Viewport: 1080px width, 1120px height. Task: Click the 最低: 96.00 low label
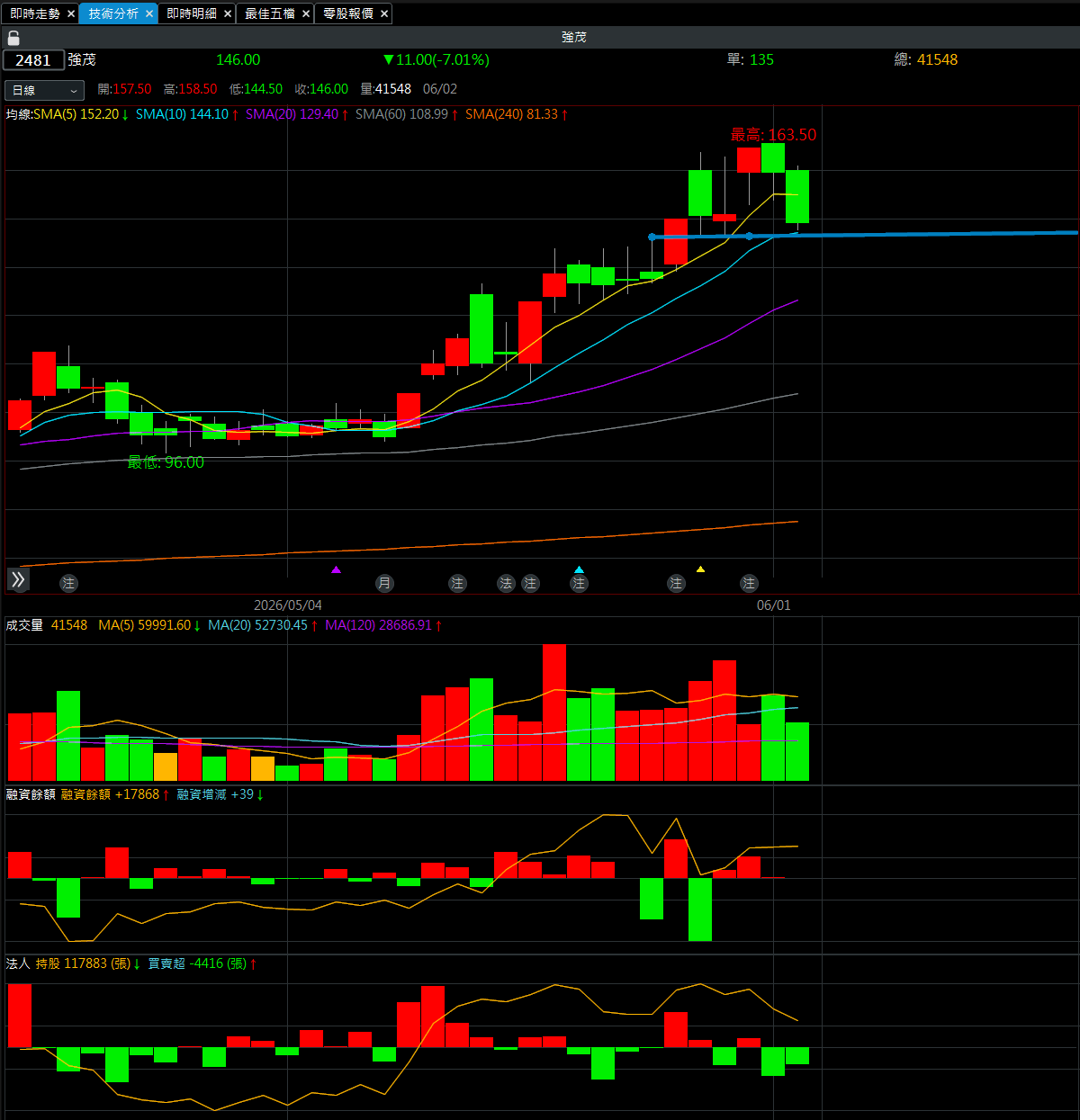click(x=166, y=462)
